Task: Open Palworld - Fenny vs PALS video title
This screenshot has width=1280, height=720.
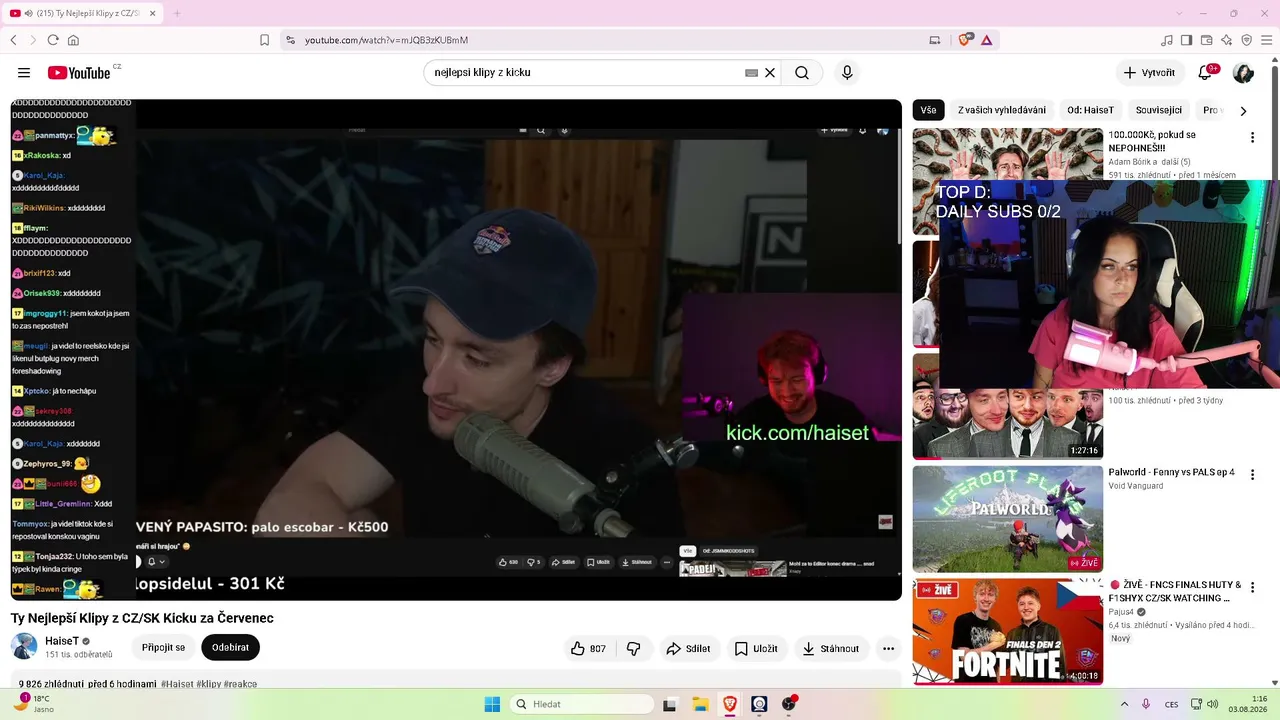Action: (x=1171, y=472)
